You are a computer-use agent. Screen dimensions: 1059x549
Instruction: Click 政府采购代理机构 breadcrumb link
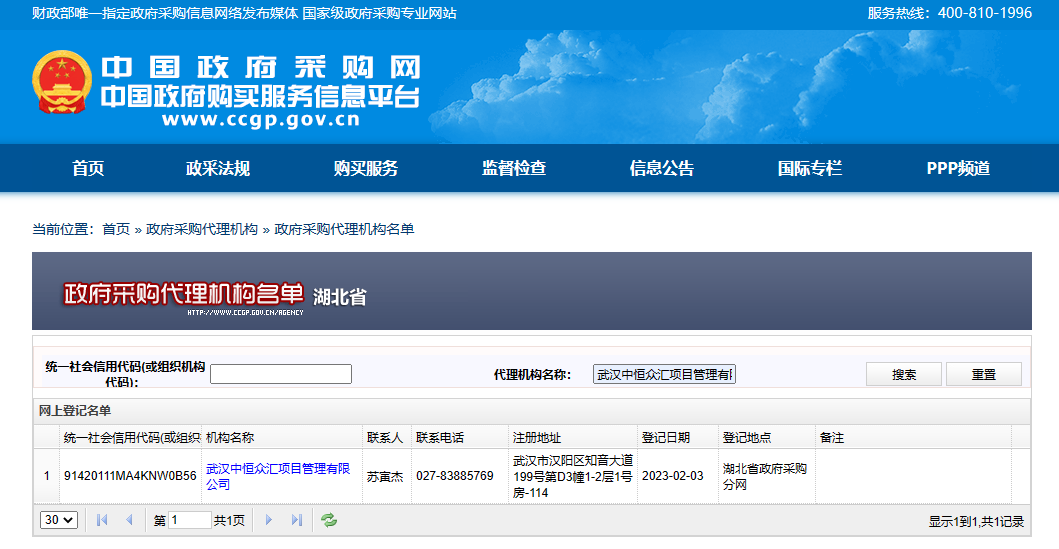202,229
